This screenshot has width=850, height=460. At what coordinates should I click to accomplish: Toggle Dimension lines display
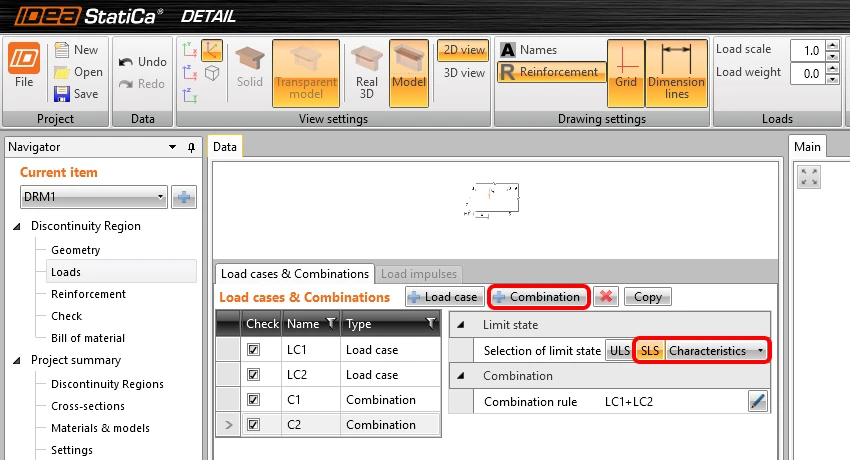click(x=677, y=73)
